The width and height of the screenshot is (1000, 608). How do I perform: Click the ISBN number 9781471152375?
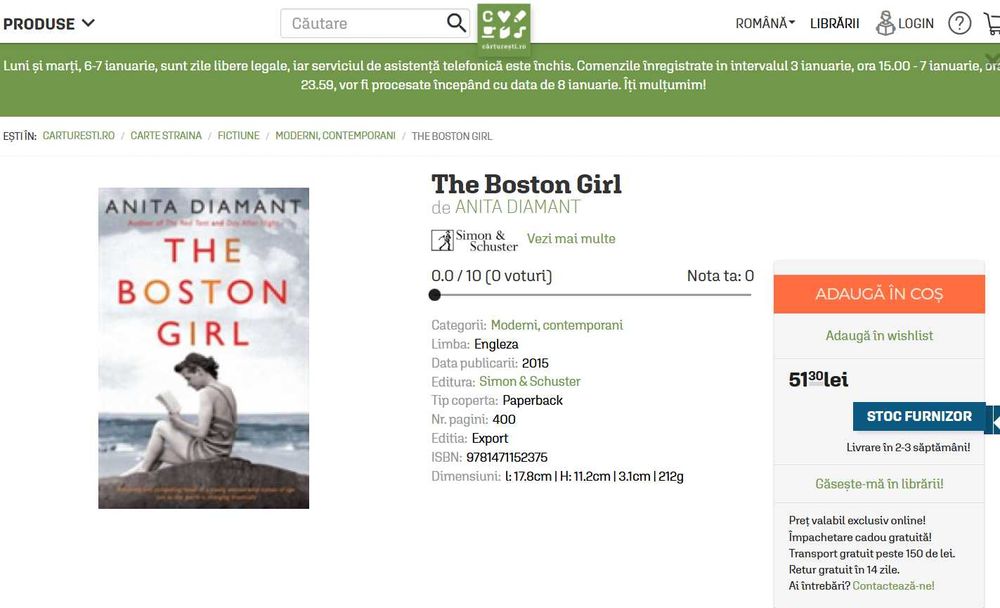pos(506,457)
